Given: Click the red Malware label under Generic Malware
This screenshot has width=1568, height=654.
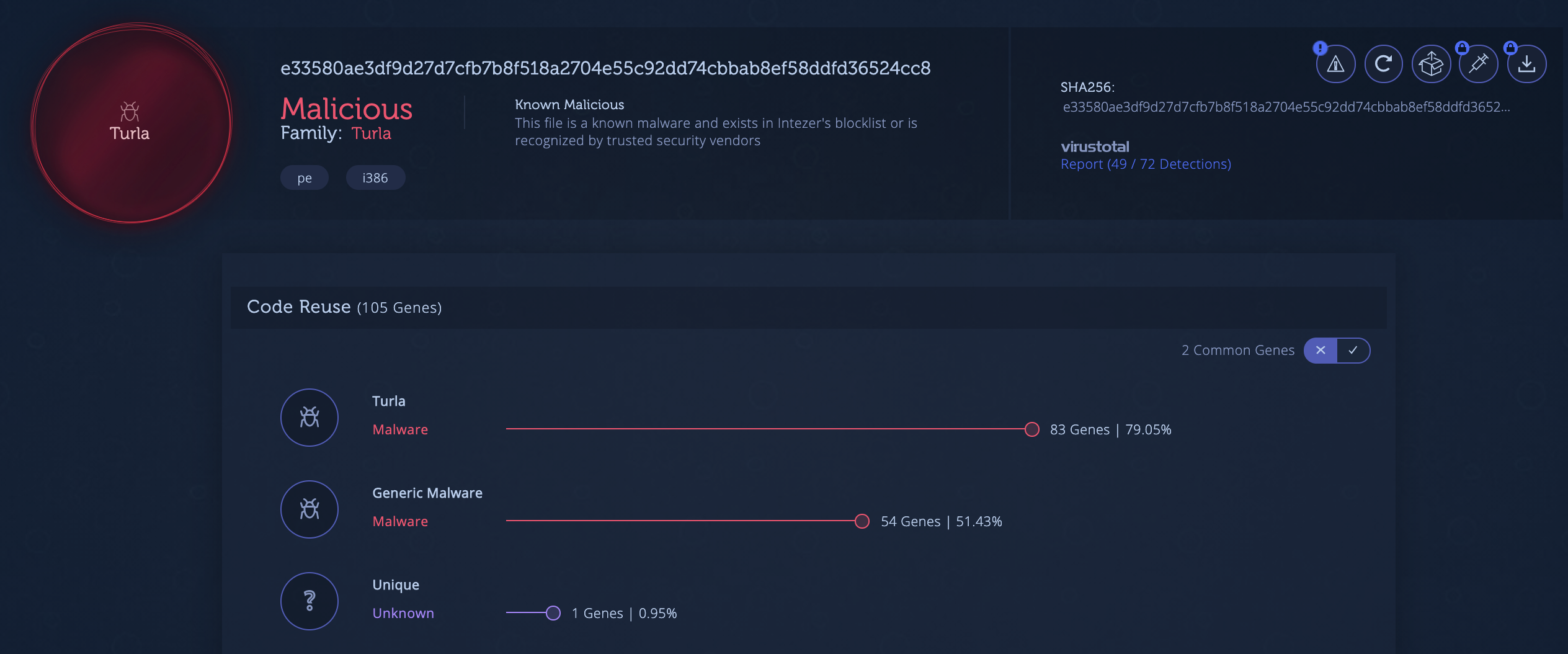Looking at the screenshot, I should (400, 522).
